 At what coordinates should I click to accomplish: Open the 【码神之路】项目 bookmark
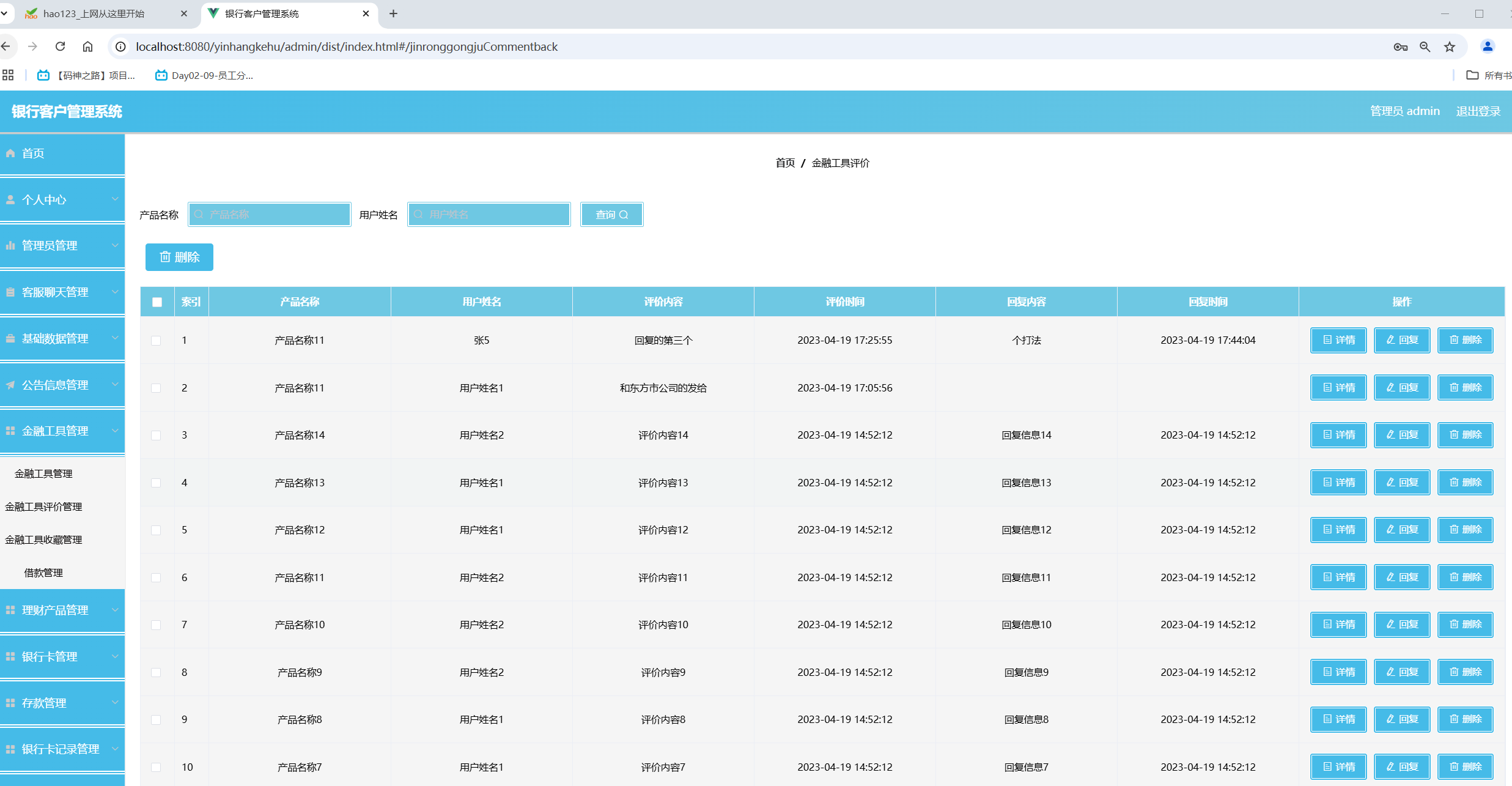click(x=86, y=75)
